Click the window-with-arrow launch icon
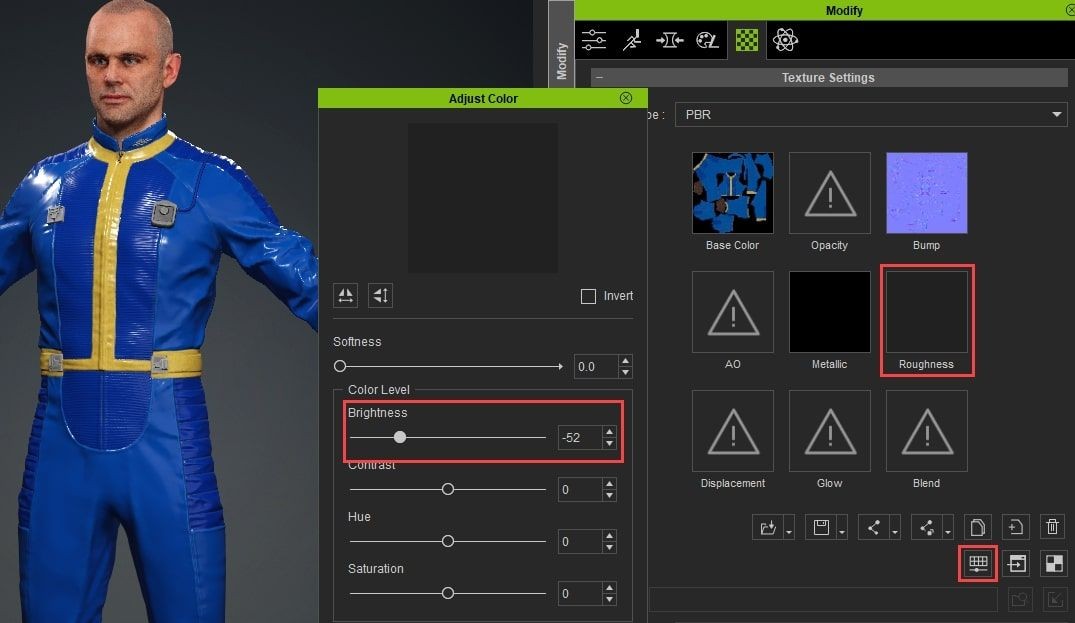Viewport: 1075px width, 623px height. point(1016,563)
